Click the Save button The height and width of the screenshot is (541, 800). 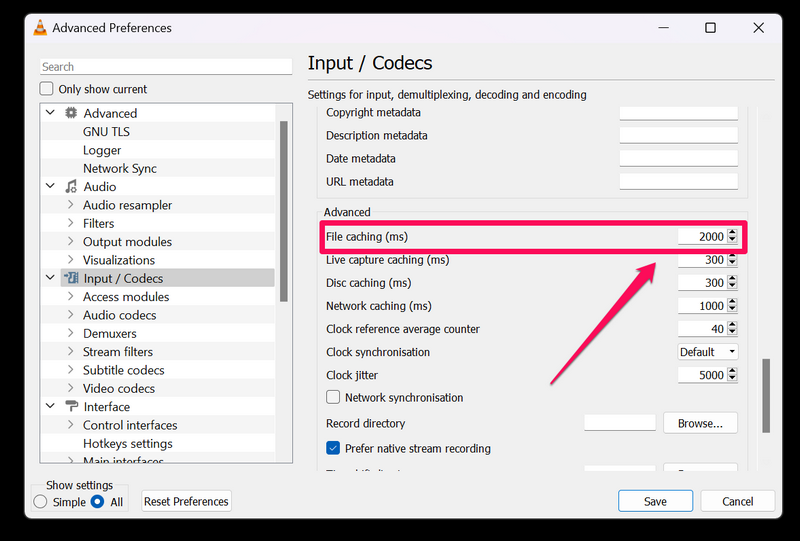click(x=655, y=501)
